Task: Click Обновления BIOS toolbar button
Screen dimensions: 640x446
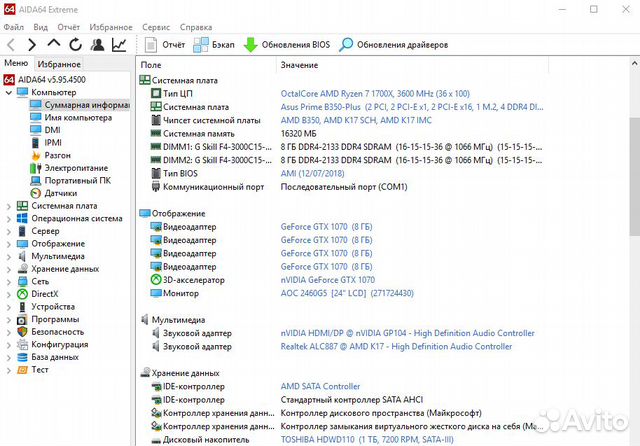Action: [287, 44]
